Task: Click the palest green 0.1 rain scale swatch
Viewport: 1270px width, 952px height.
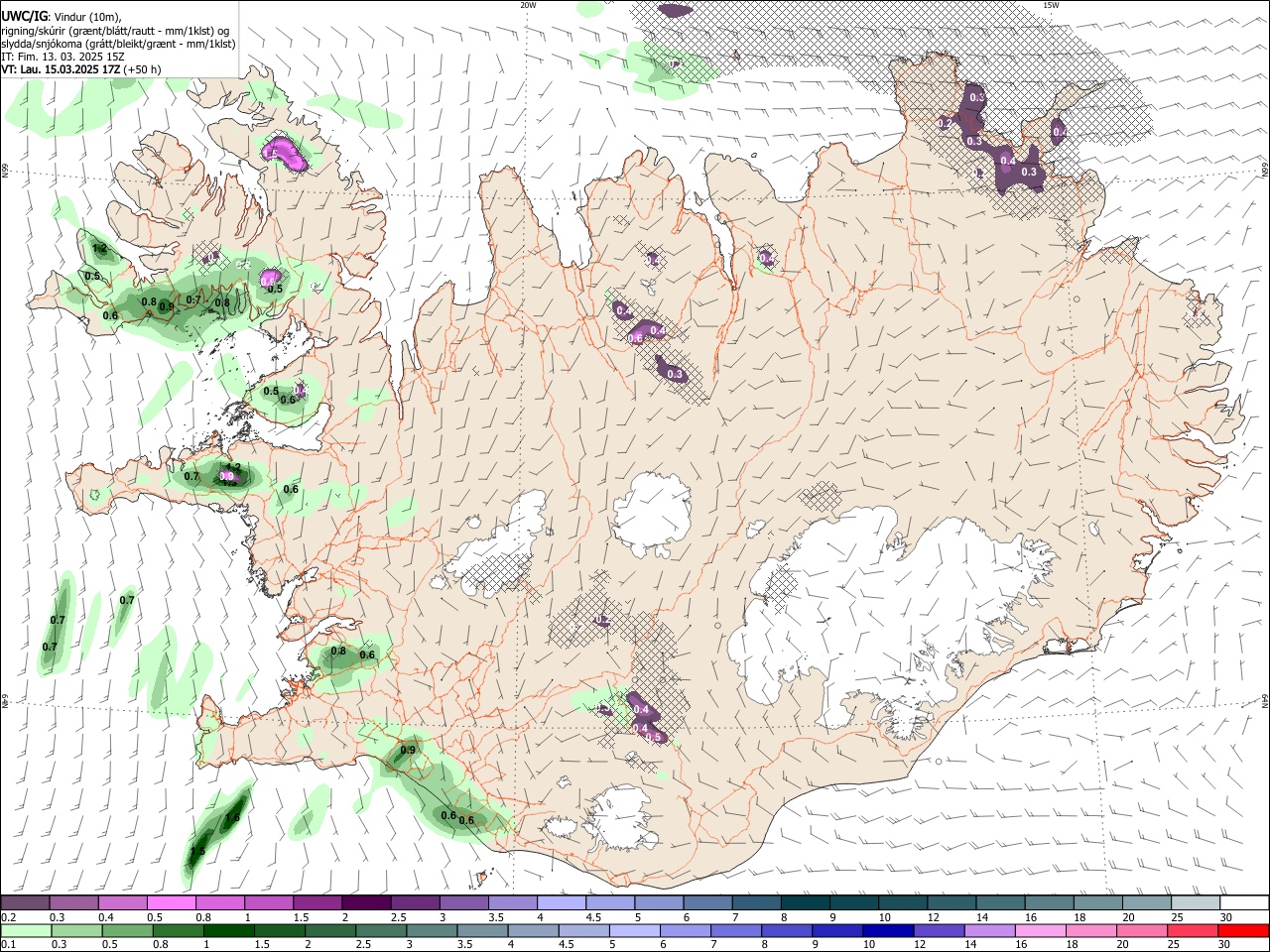Action: [x=26, y=930]
